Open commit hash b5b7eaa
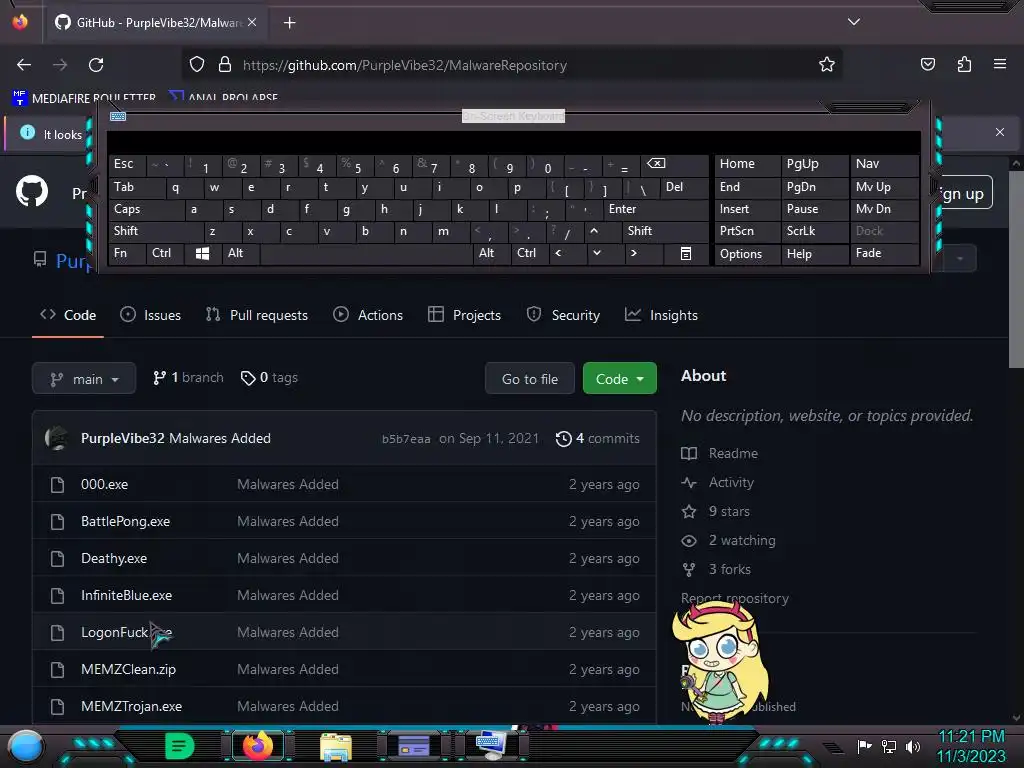The height and width of the screenshot is (768, 1024). tap(406, 439)
